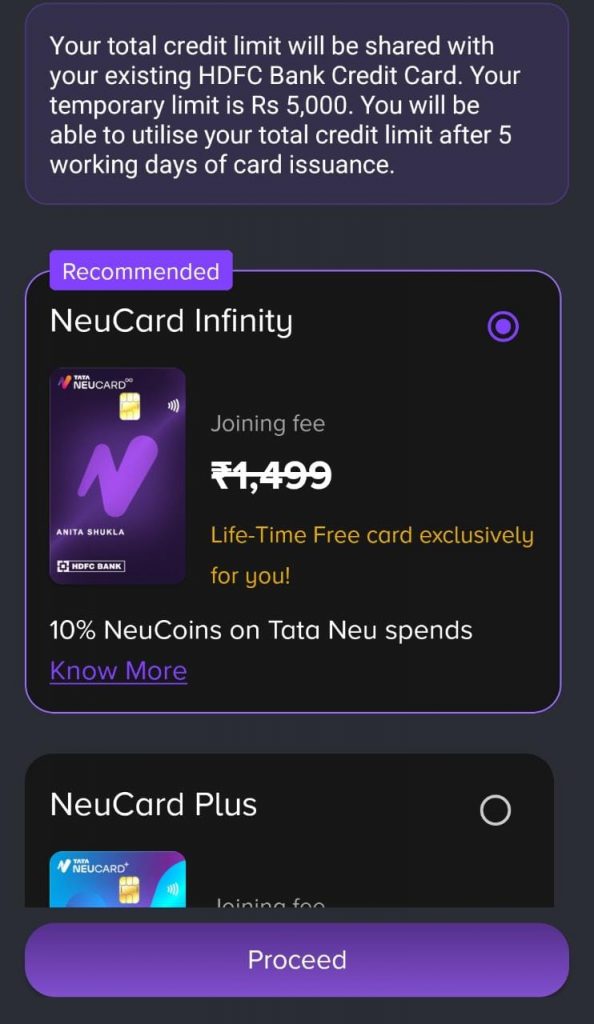Tap the credit limit information notice
The image size is (594, 1024).
tap(297, 104)
